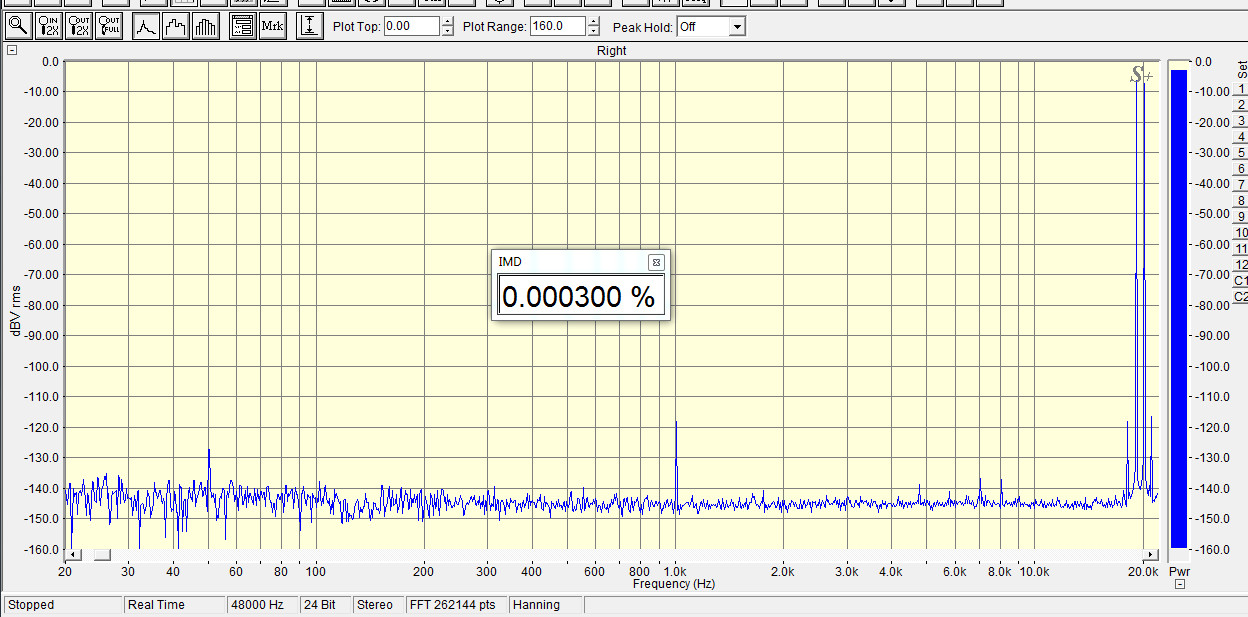
Task: Select the magnifier zoom tool
Action: 18,26
